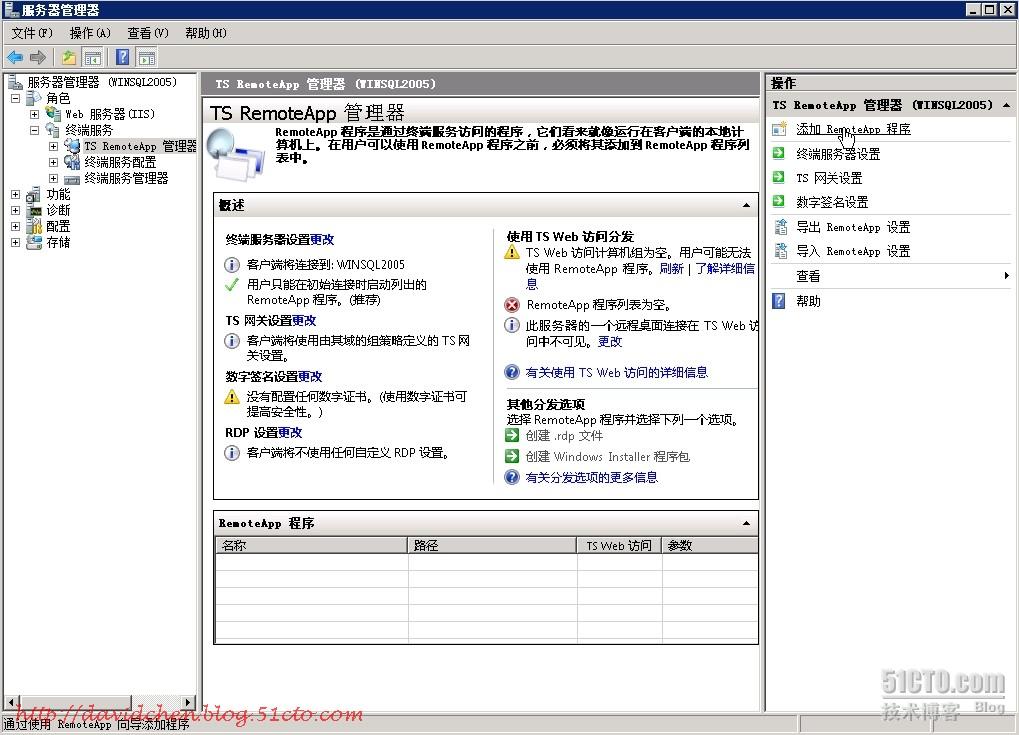Click the Web 服务器 (IIS) tree icon
1019x735 pixels.
53,114
